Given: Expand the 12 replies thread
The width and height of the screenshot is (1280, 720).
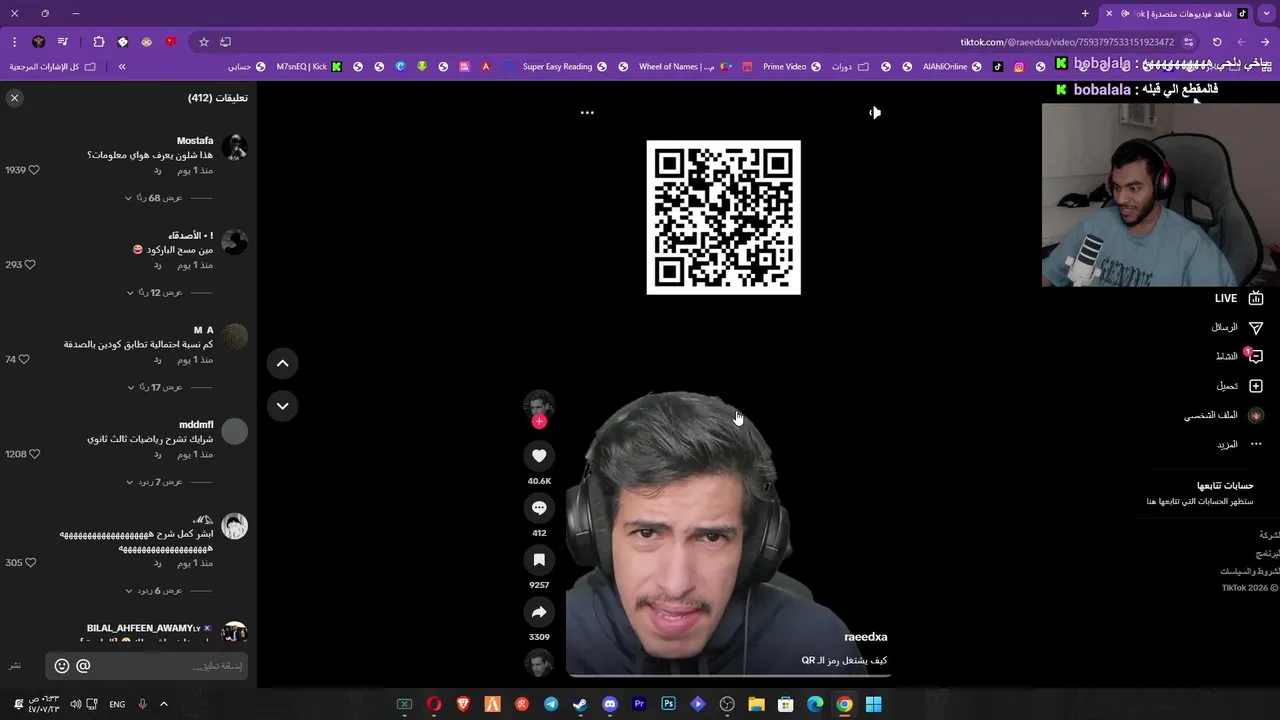Looking at the screenshot, I should tap(153, 293).
